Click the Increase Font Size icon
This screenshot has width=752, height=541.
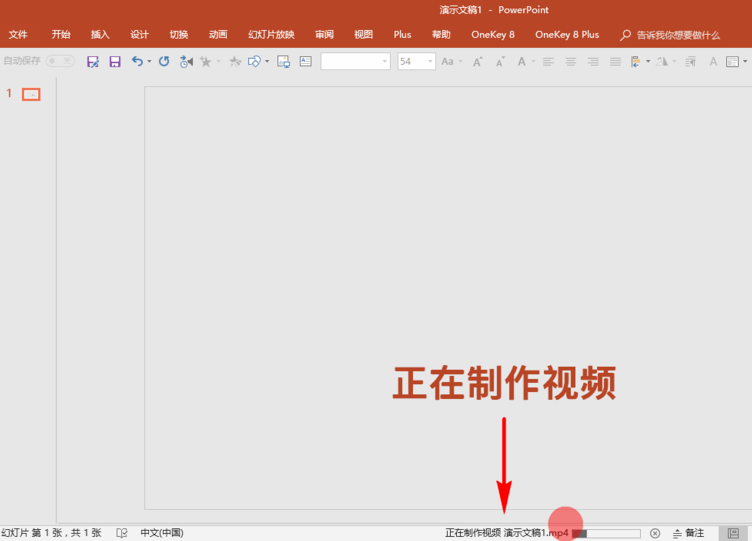477,62
